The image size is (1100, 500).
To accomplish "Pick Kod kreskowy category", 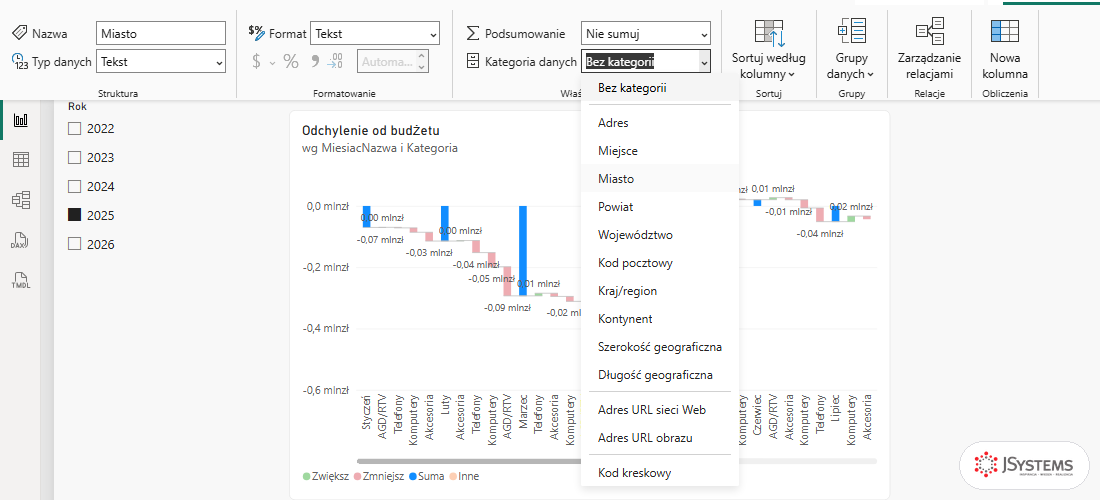I will pyautogui.click(x=659, y=473).
